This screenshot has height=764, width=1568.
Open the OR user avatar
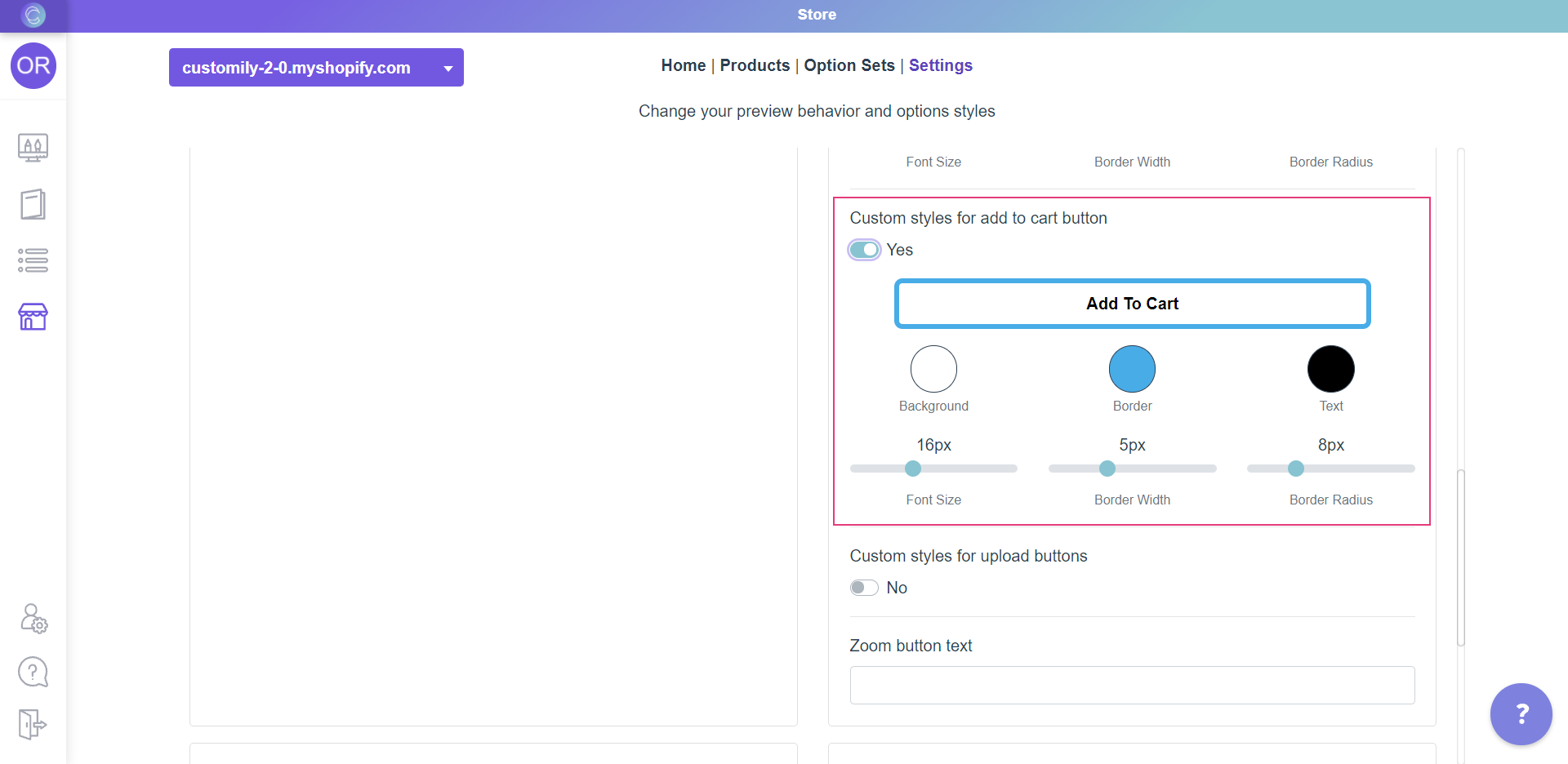point(33,66)
